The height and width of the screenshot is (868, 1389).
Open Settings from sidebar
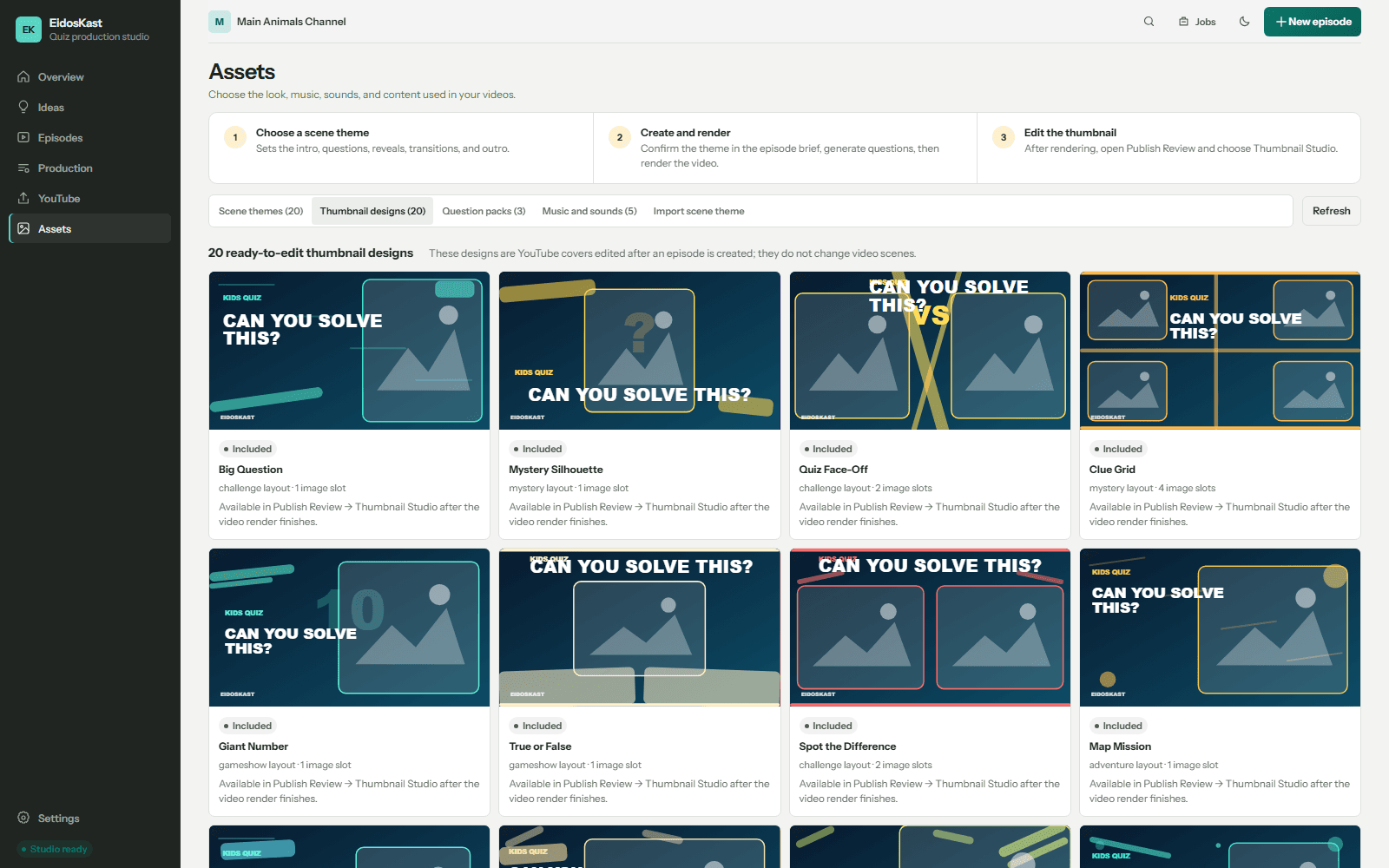90,819
